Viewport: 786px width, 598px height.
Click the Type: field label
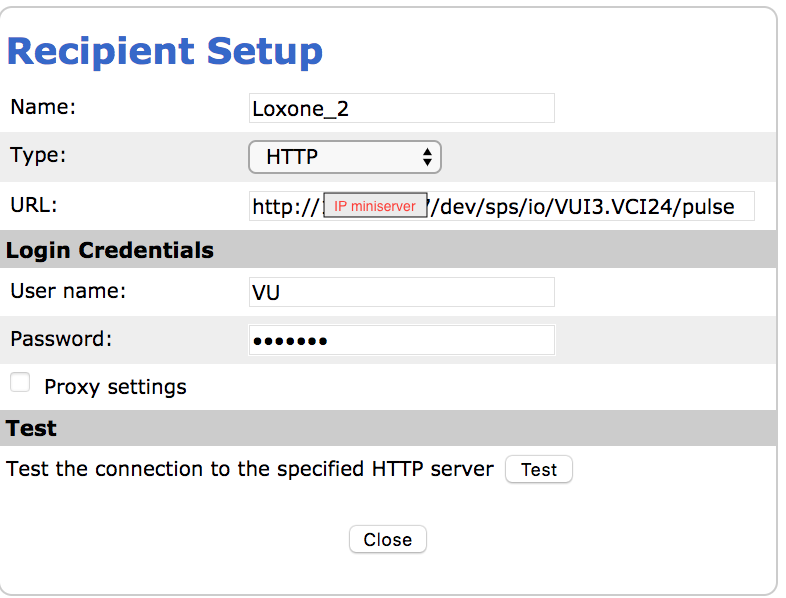[38, 155]
